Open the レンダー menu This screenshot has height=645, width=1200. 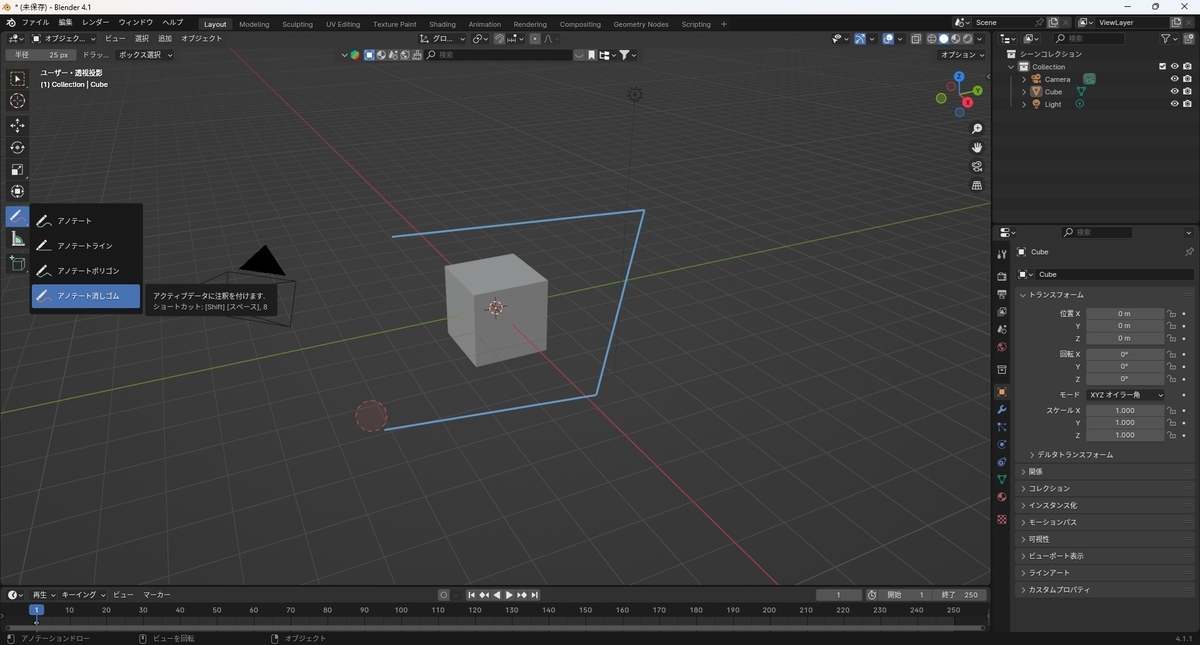pos(96,22)
